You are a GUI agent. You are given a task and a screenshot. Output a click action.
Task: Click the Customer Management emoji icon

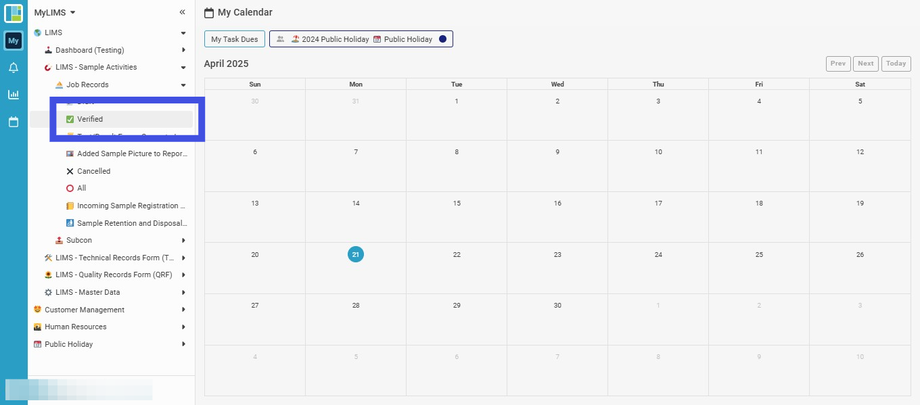point(38,309)
